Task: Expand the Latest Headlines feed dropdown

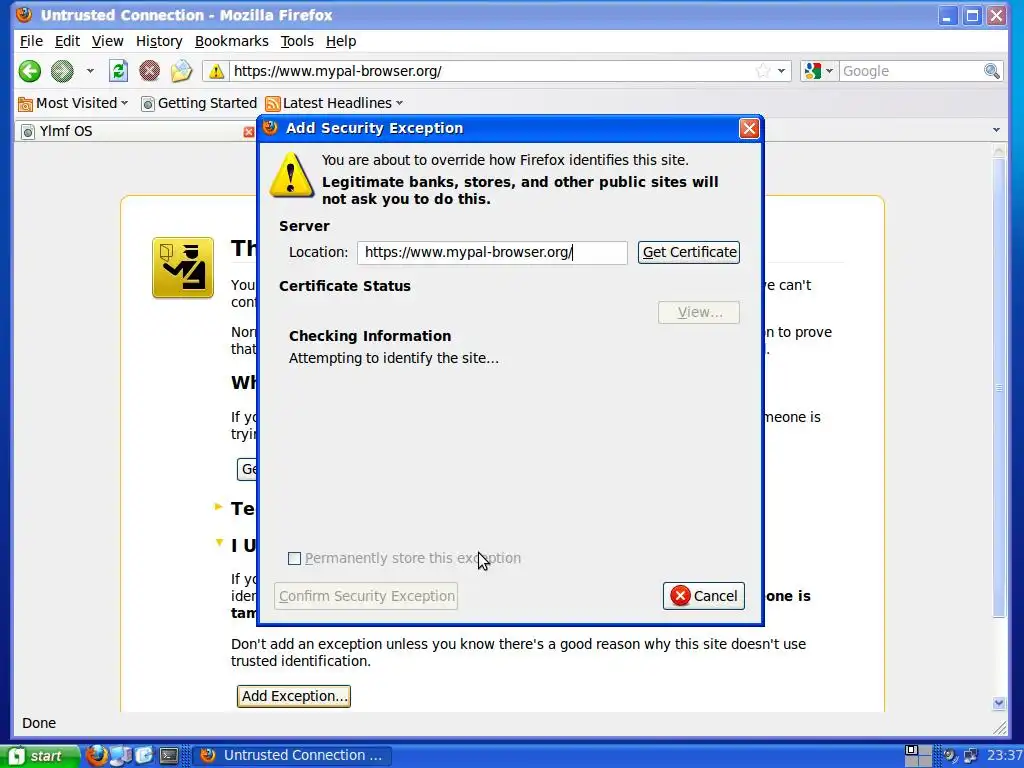Action: (x=334, y=103)
